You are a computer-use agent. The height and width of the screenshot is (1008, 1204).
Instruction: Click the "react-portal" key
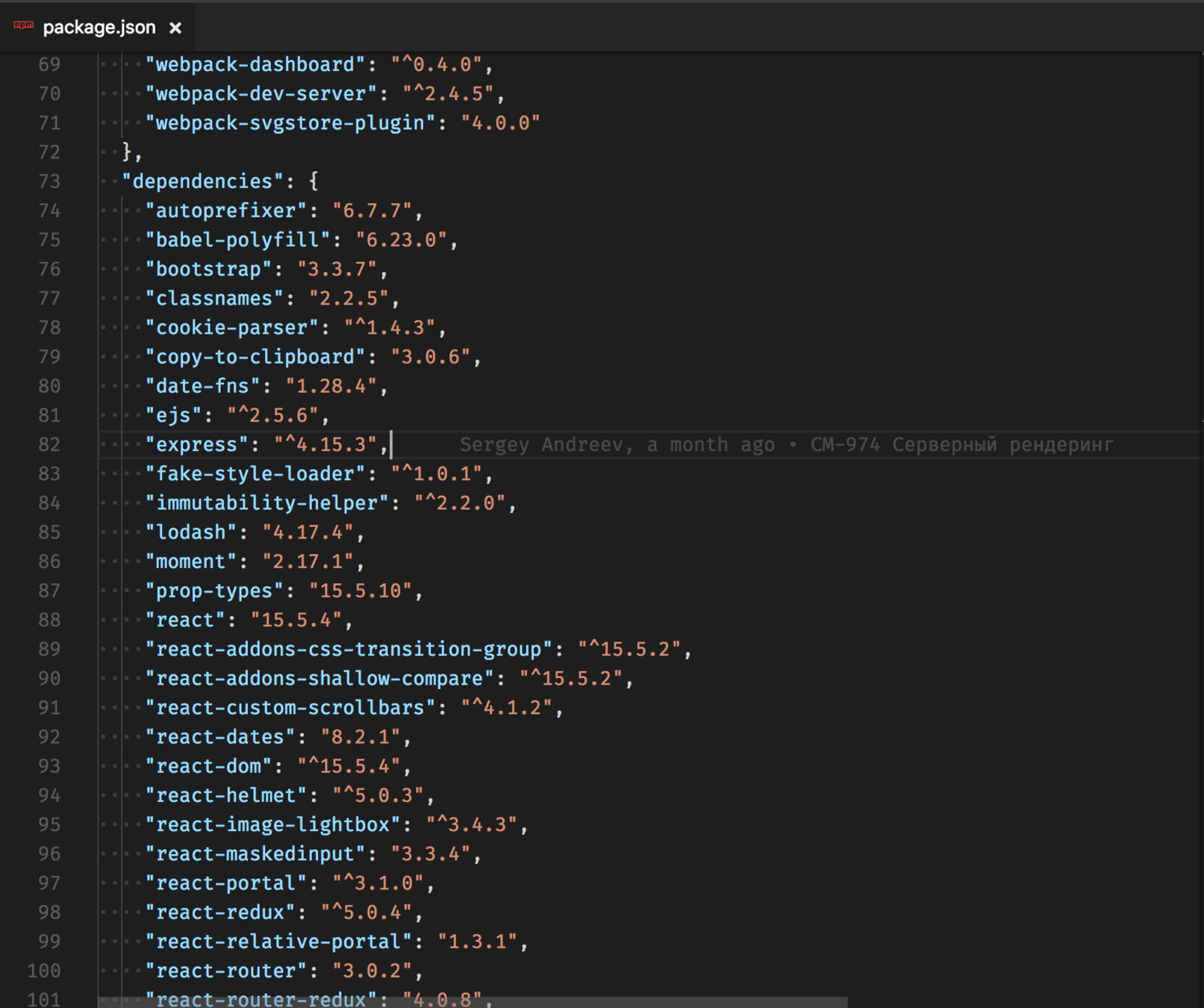226,883
